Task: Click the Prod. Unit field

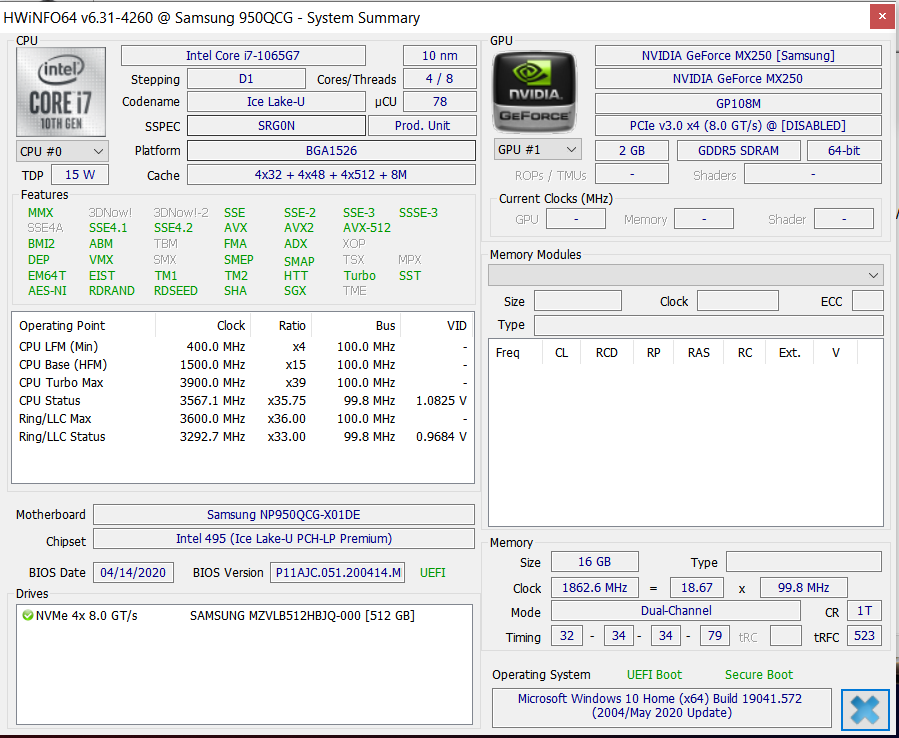Action: point(422,126)
